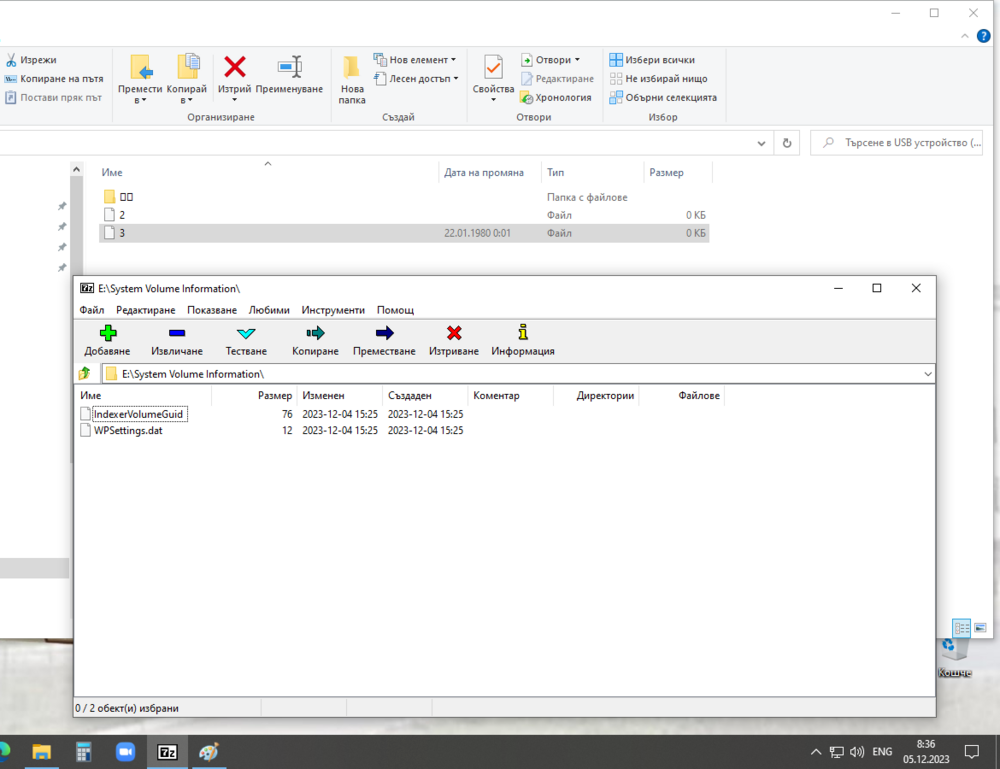The height and width of the screenshot is (769, 1000).
Task: Click the green Добавяне (Add) icon in 7-Zip
Action: [107, 333]
